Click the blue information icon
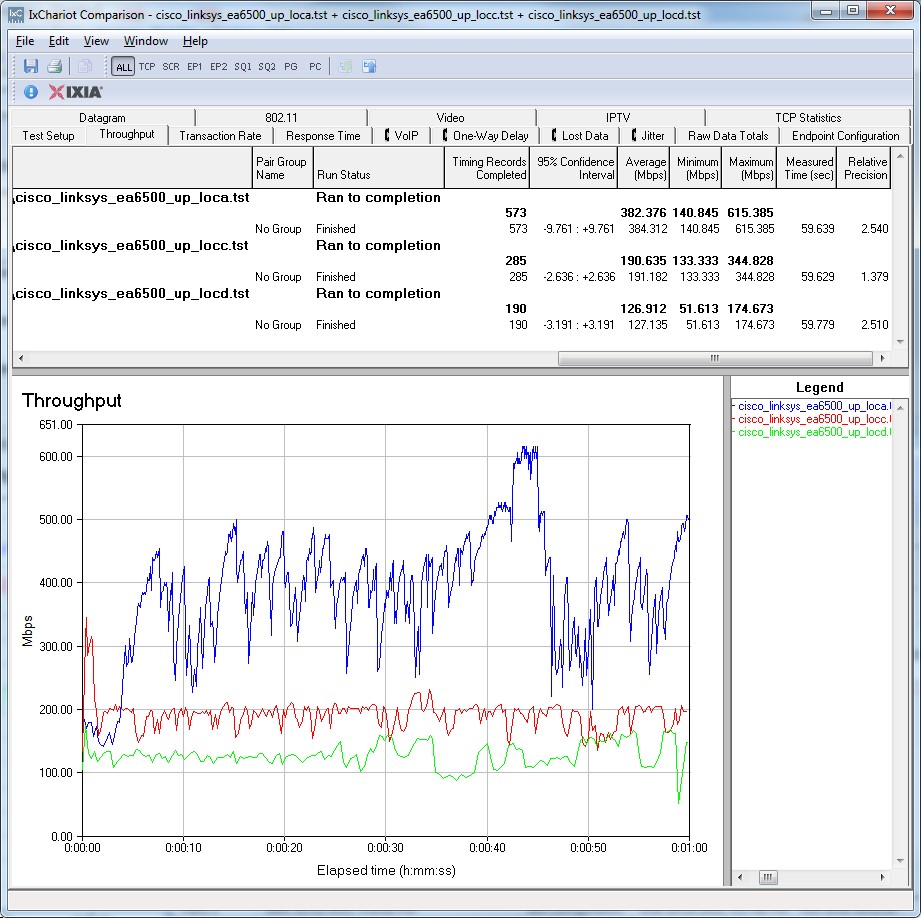The width and height of the screenshot is (921, 918). [31, 92]
